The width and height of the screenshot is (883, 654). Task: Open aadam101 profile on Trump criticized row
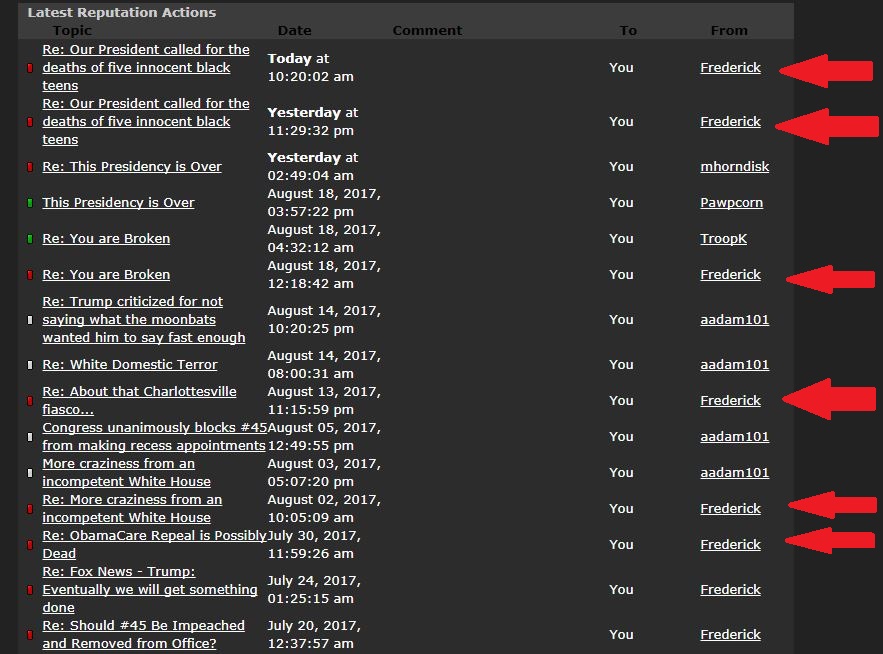734,320
